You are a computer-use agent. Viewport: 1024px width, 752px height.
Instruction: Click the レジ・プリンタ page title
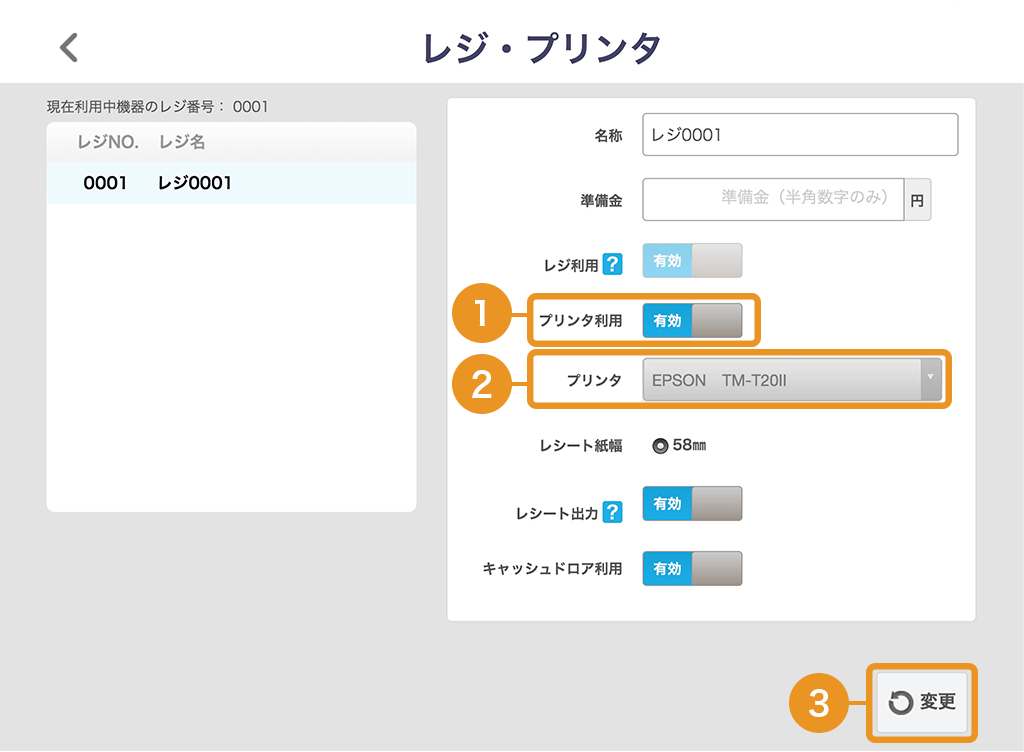541,48
